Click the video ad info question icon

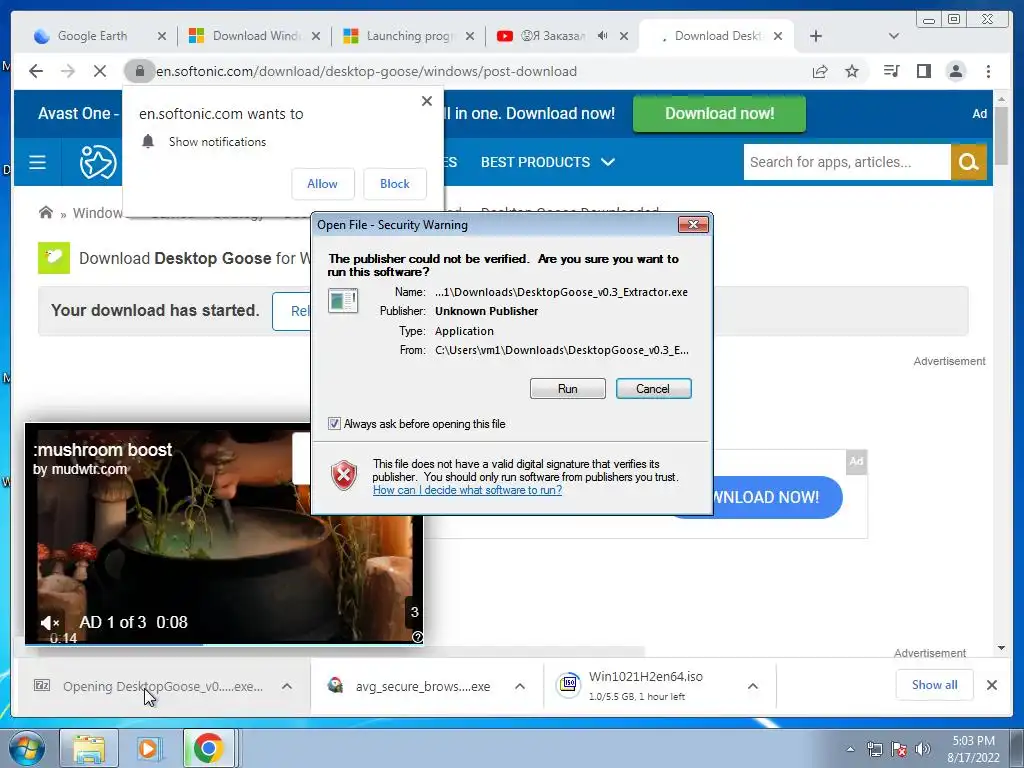pyautogui.click(x=417, y=637)
